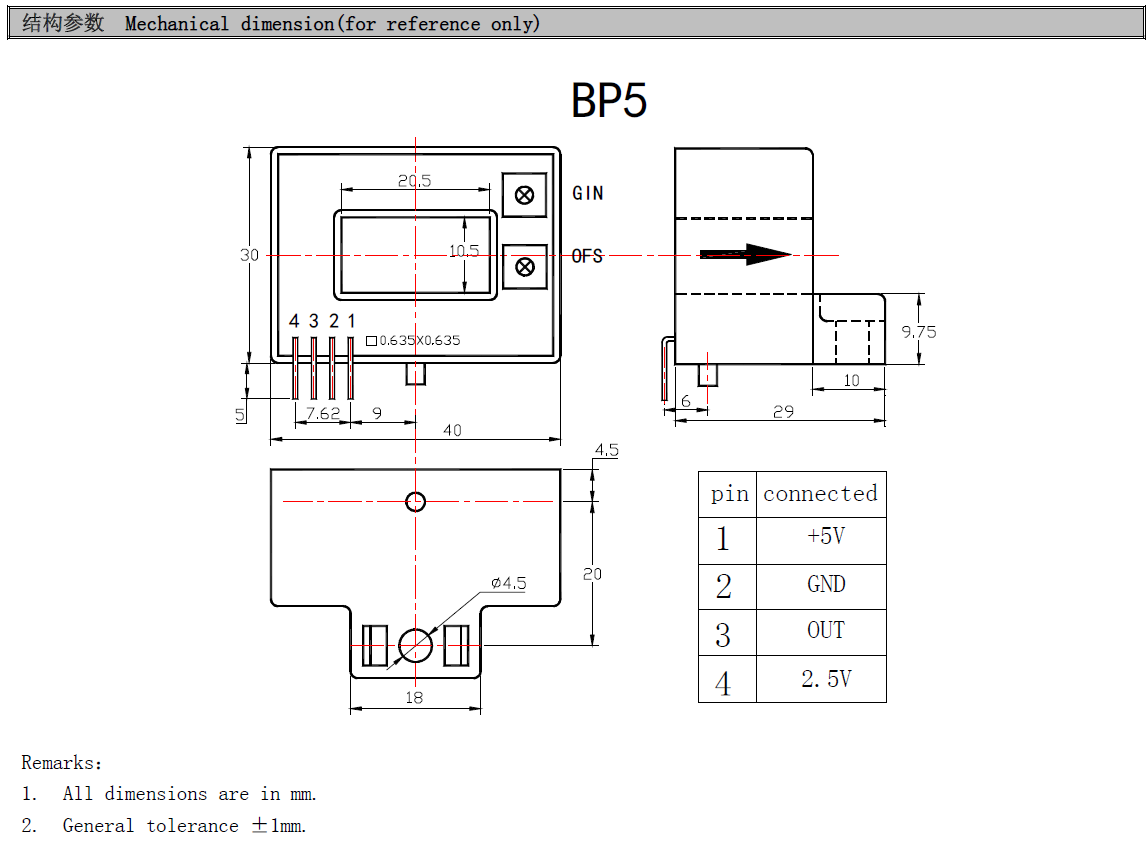The width and height of the screenshot is (1147, 851).
Task: Click the left rectangular slot beside ø4.5 hole
Action: point(374,646)
